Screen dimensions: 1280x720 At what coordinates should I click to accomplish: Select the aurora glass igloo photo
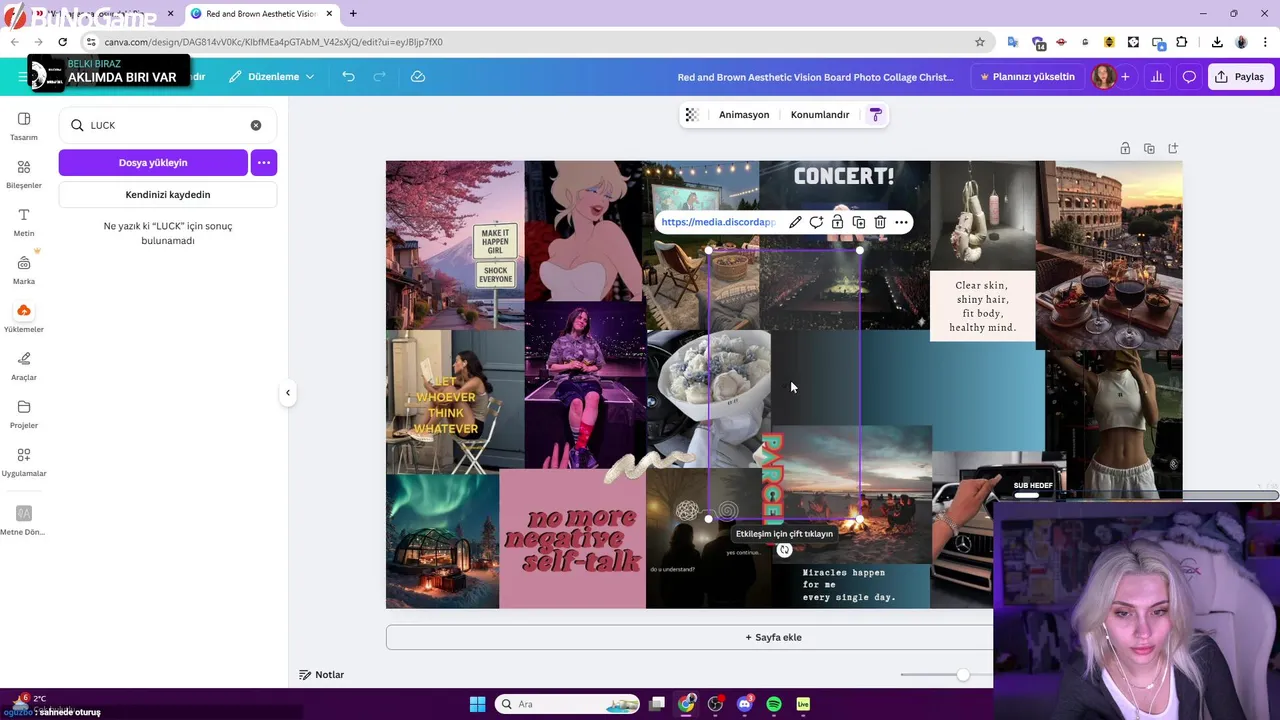pos(442,541)
